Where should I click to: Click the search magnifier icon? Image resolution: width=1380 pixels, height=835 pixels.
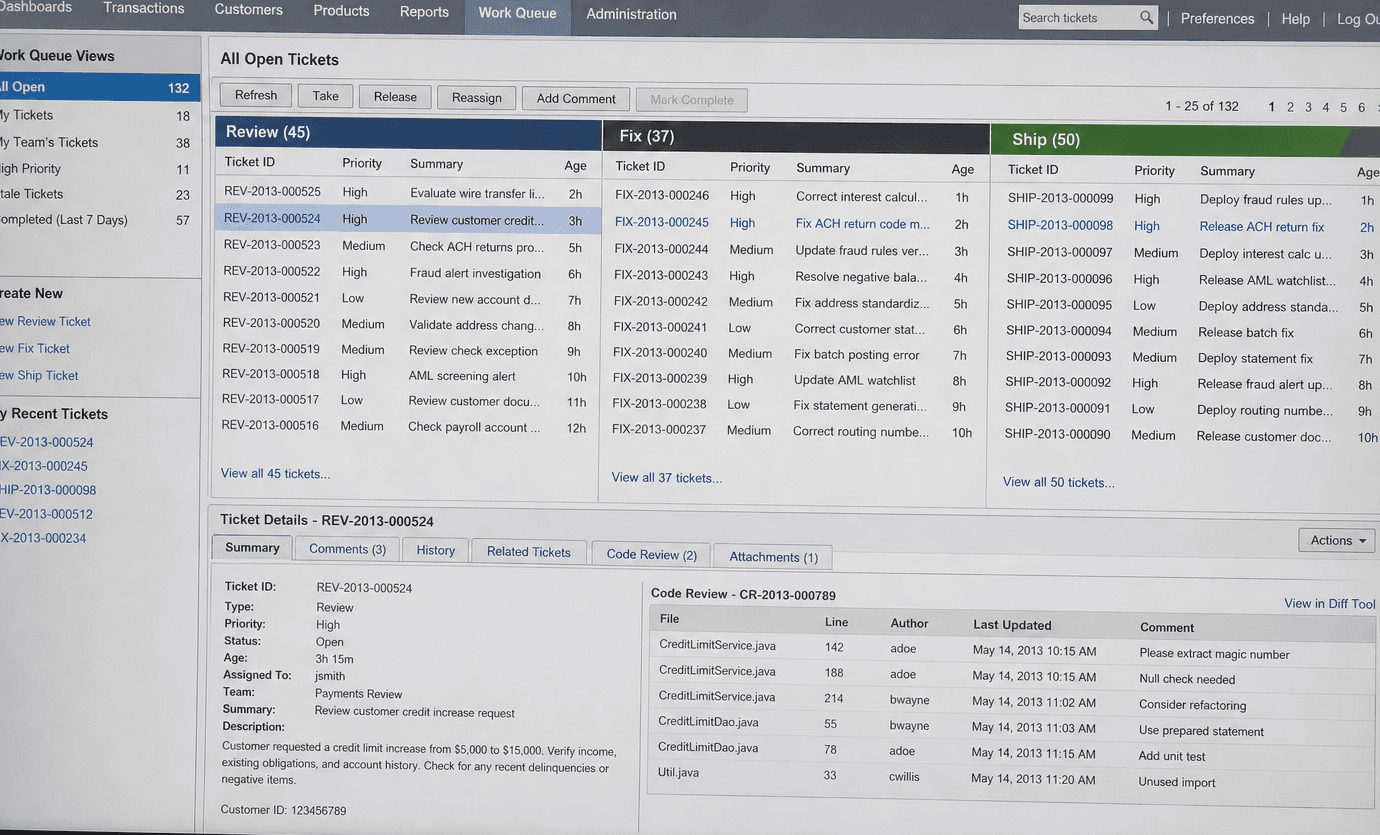(x=1146, y=17)
